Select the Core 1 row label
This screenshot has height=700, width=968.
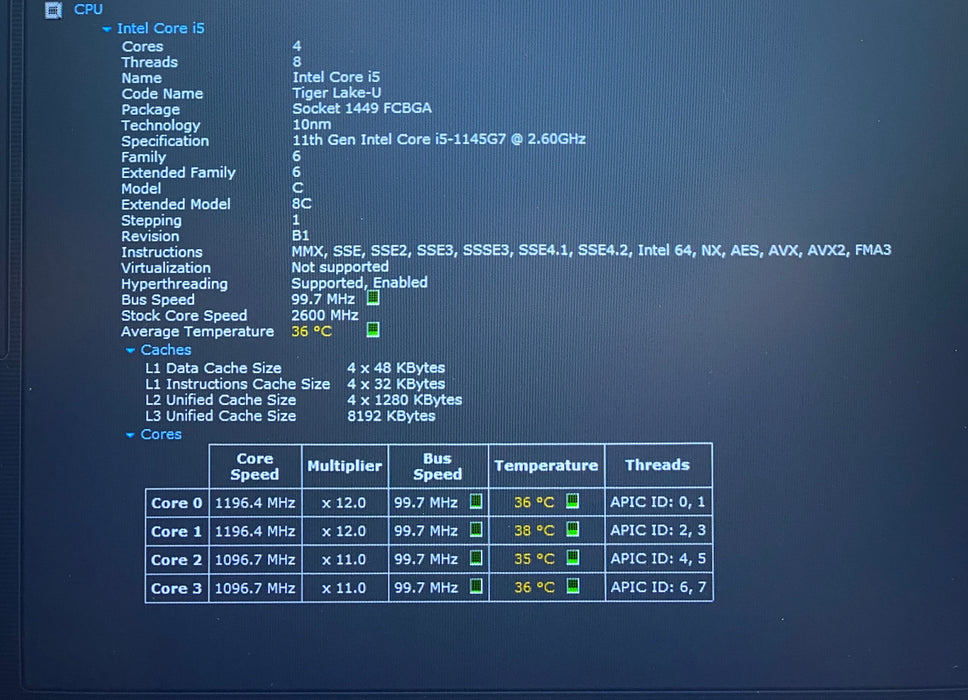pos(177,531)
